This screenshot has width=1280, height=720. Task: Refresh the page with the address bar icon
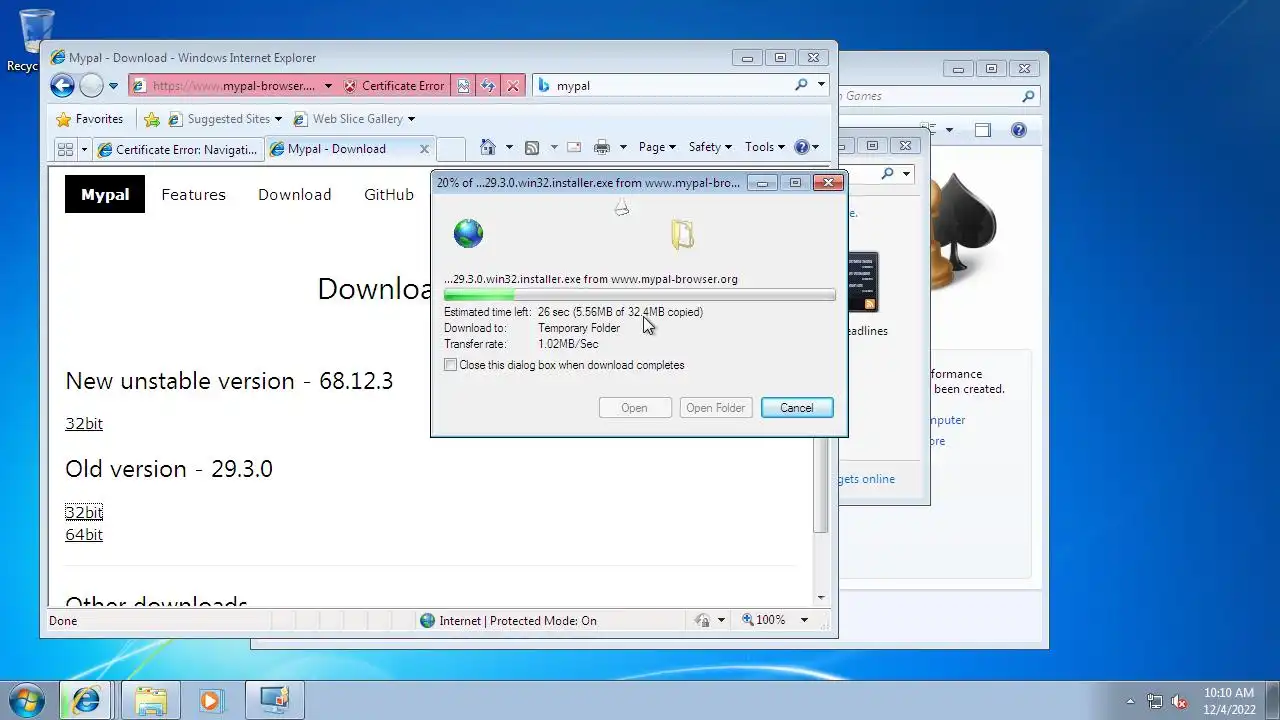click(488, 86)
